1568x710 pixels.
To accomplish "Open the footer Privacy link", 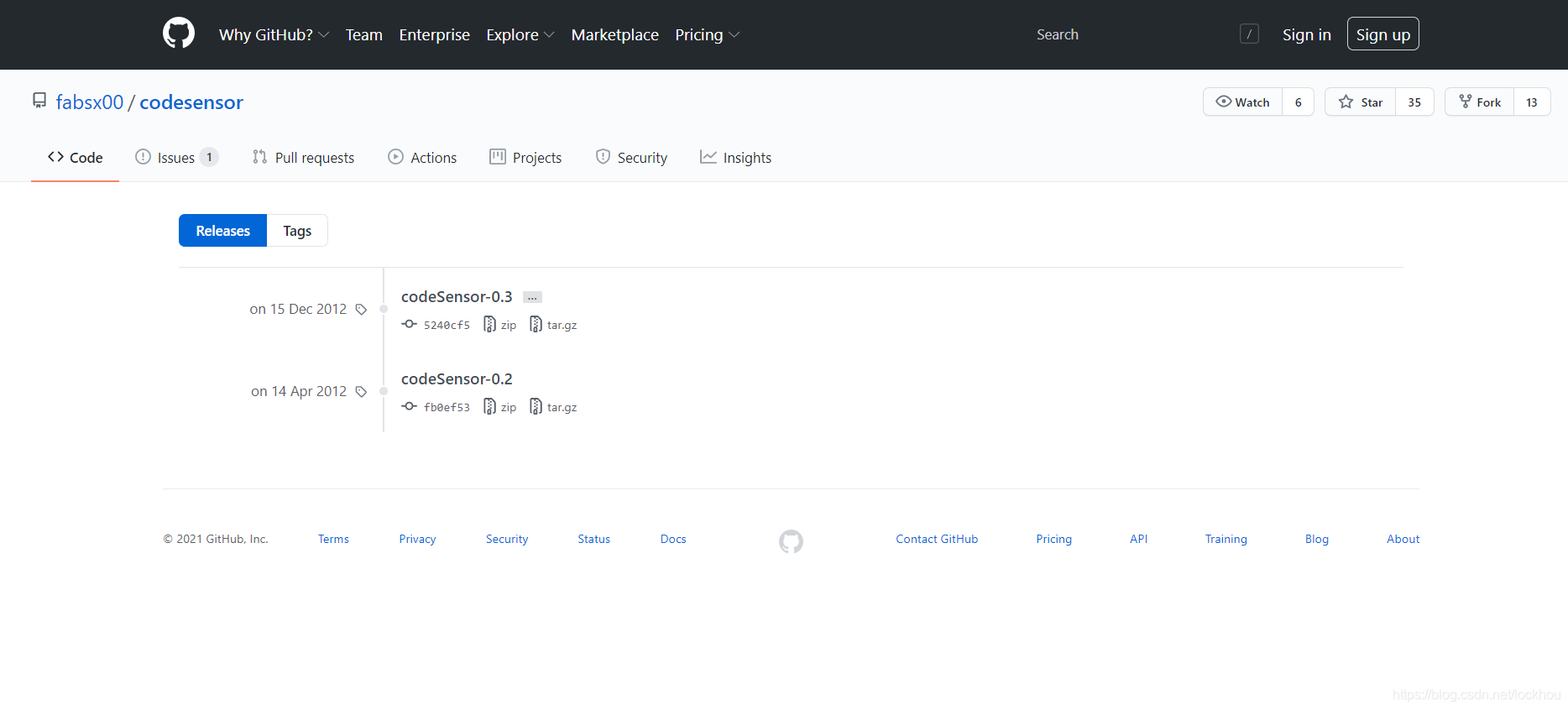I will pyautogui.click(x=417, y=539).
